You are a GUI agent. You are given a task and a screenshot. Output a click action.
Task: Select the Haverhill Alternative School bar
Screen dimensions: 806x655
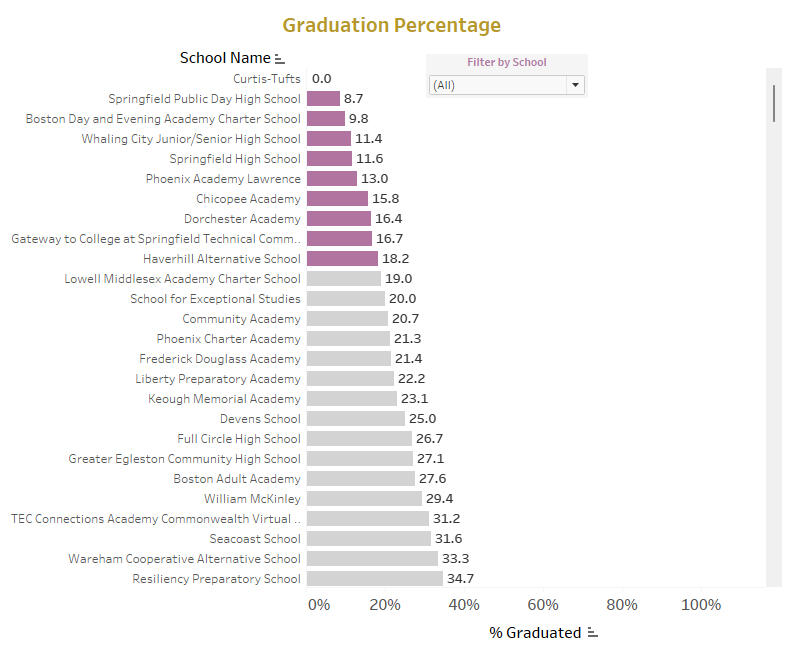[342, 259]
